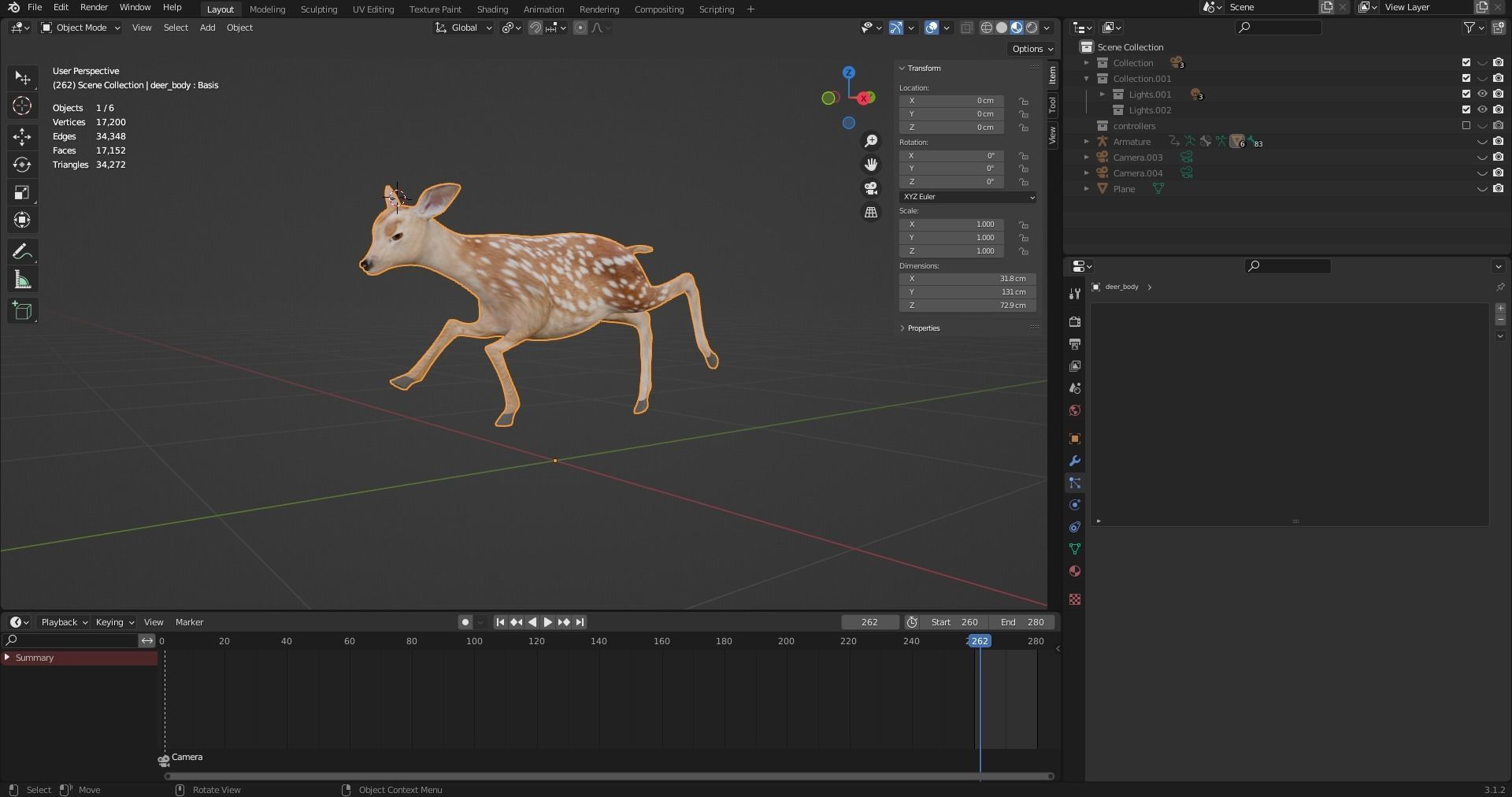Screen dimensions: 1512x797
Task: Open the Object Data mesh properties tab
Action: tap(1075, 549)
